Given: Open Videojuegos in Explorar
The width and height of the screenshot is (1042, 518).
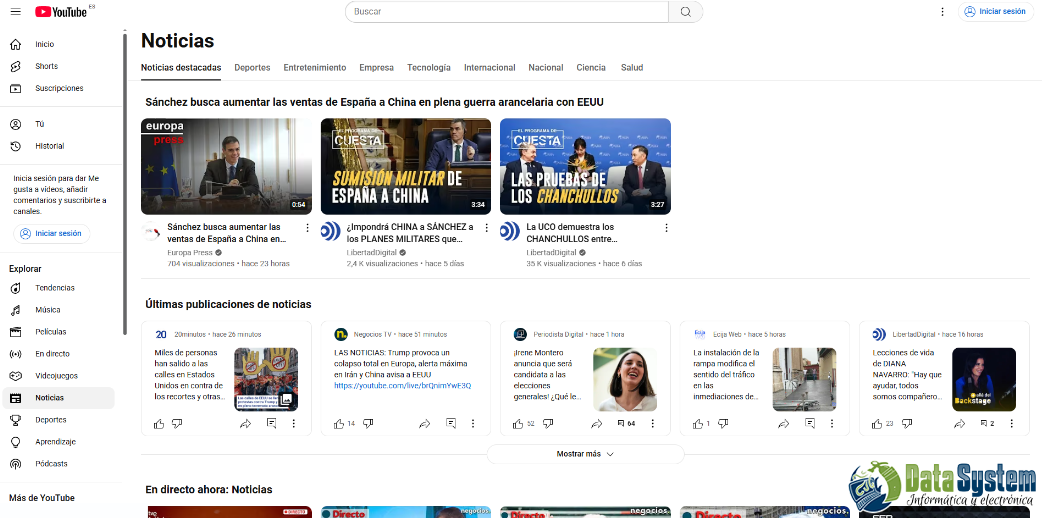Looking at the screenshot, I should [x=57, y=375].
